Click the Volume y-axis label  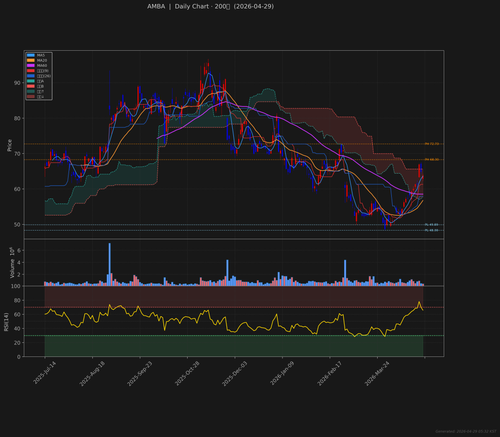coord(12,263)
